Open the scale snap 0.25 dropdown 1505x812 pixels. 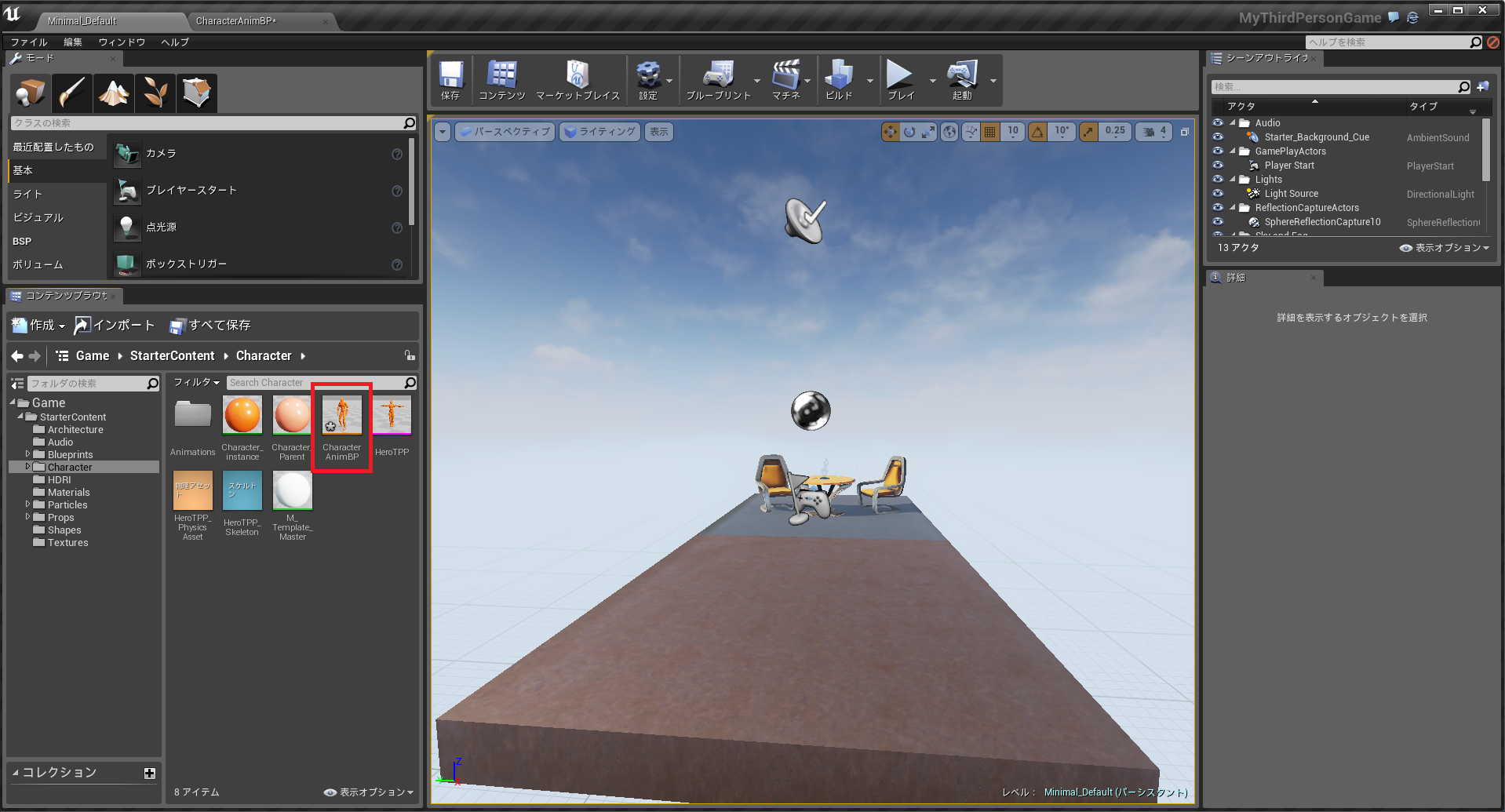[1115, 132]
